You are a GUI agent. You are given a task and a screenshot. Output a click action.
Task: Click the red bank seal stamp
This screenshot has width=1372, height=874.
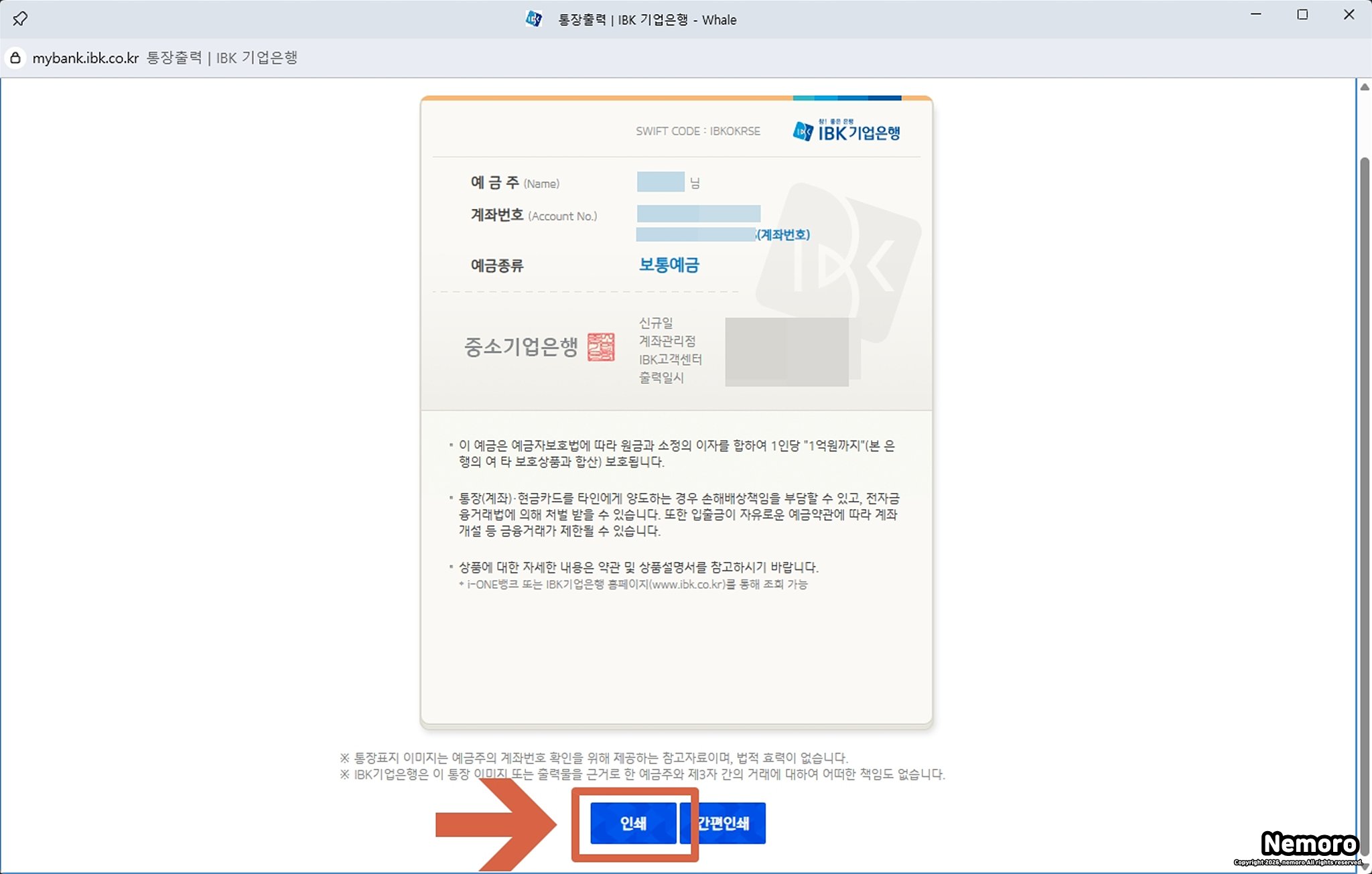(601, 346)
